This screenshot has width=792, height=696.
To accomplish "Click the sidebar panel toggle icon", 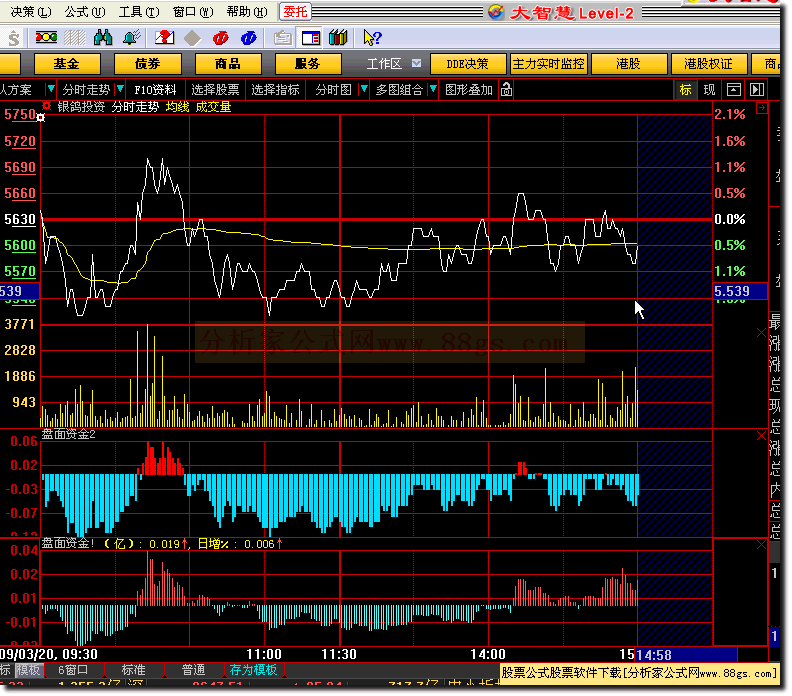I will click(x=757, y=90).
